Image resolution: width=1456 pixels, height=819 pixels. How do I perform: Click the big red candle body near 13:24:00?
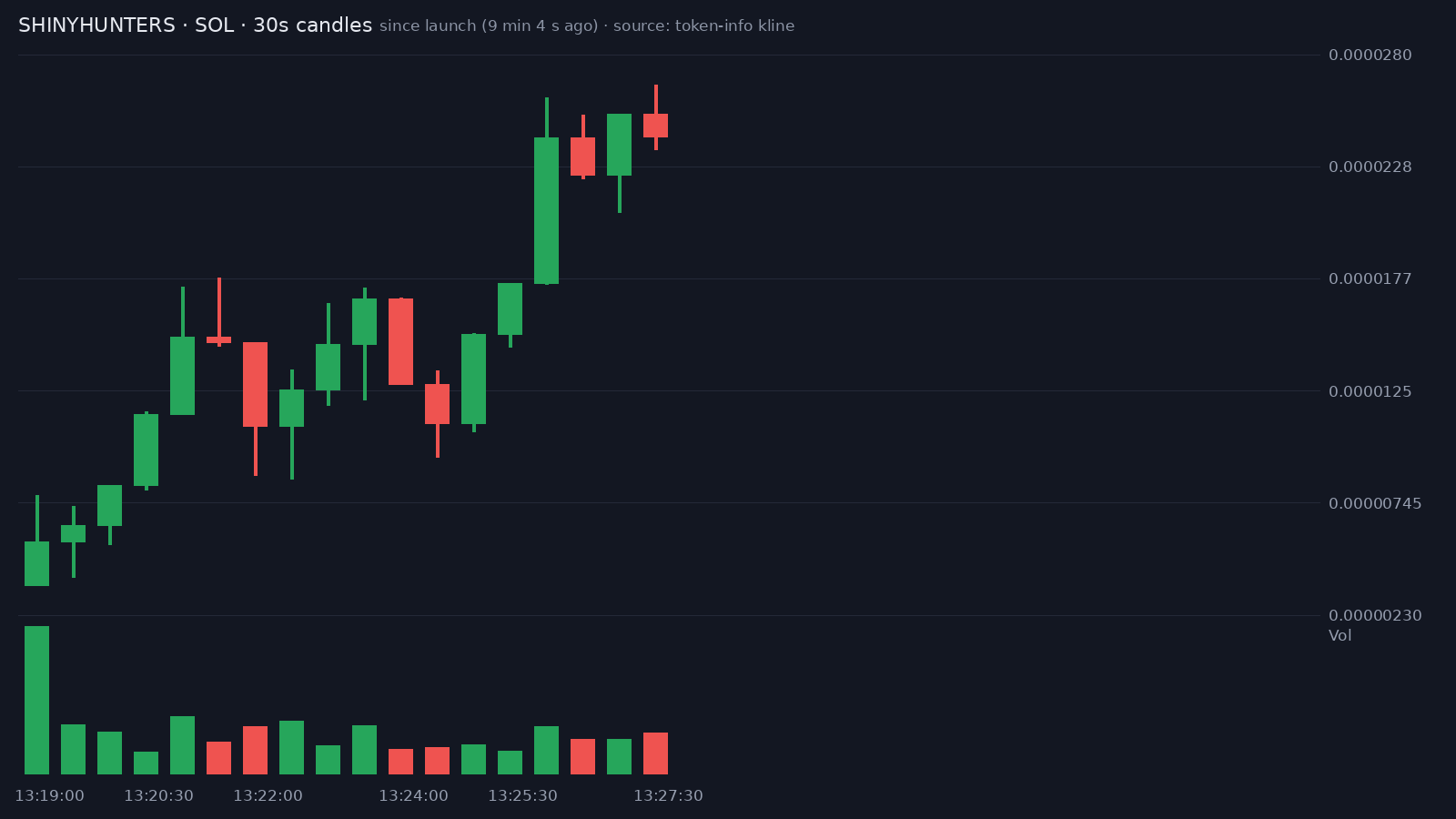[400, 341]
